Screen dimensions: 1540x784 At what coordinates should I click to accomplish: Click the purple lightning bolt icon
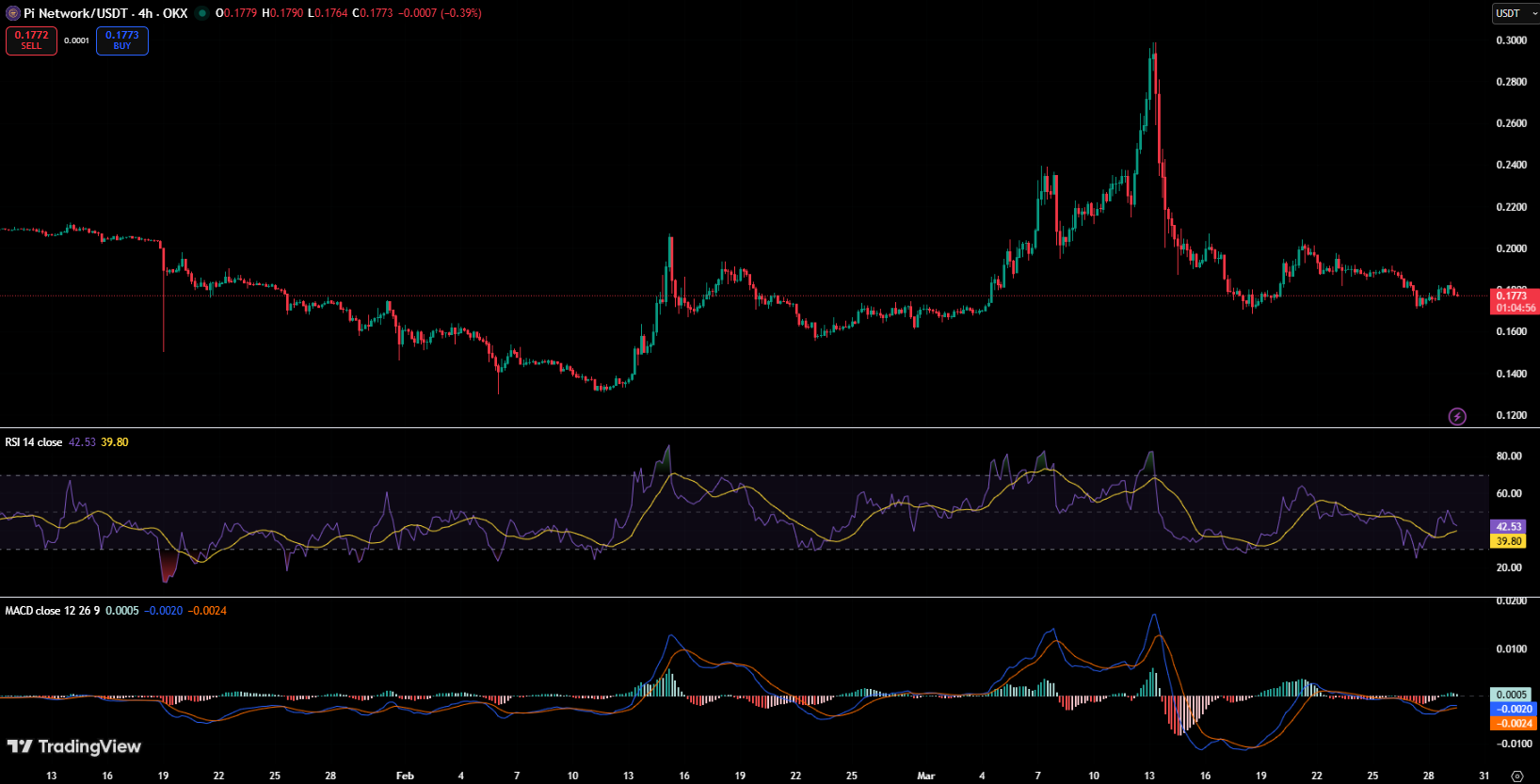(1457, 416)
